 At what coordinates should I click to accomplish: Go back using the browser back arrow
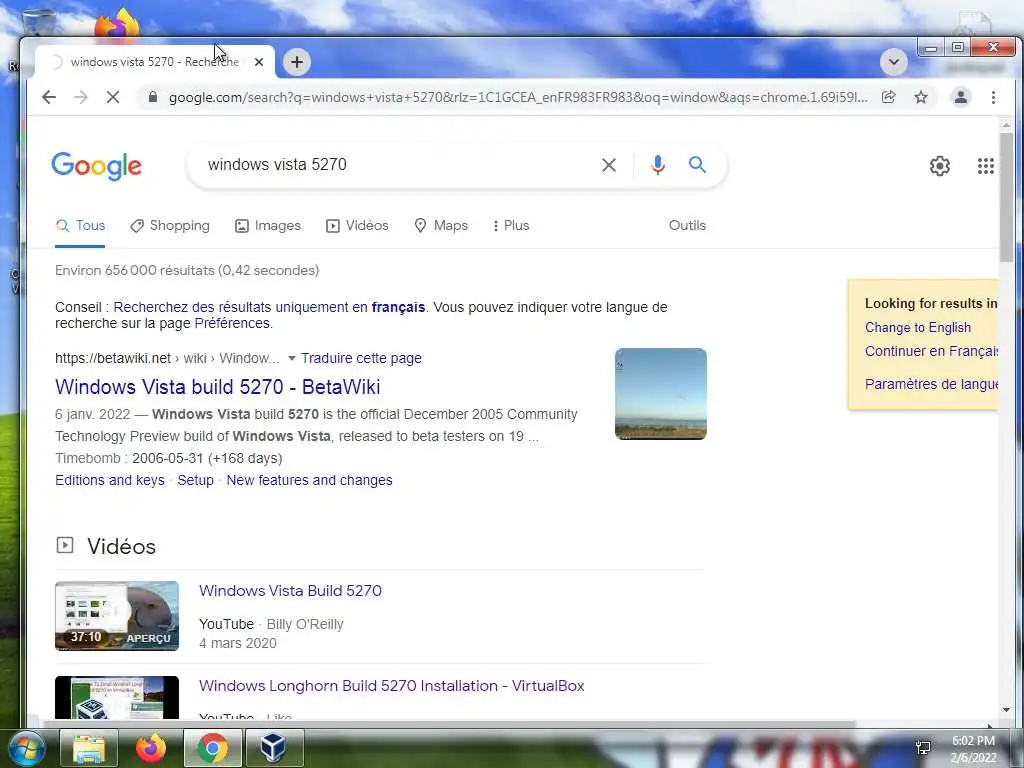49,97
